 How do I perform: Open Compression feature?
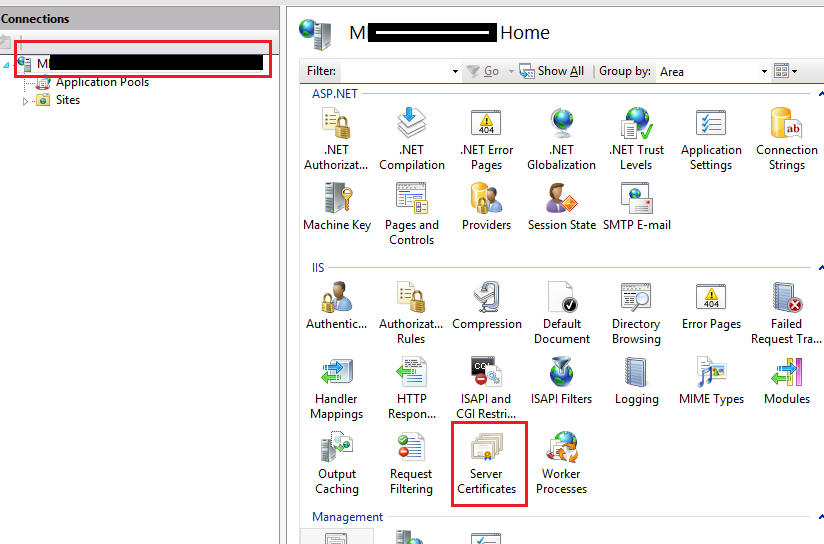pos(487,306)
